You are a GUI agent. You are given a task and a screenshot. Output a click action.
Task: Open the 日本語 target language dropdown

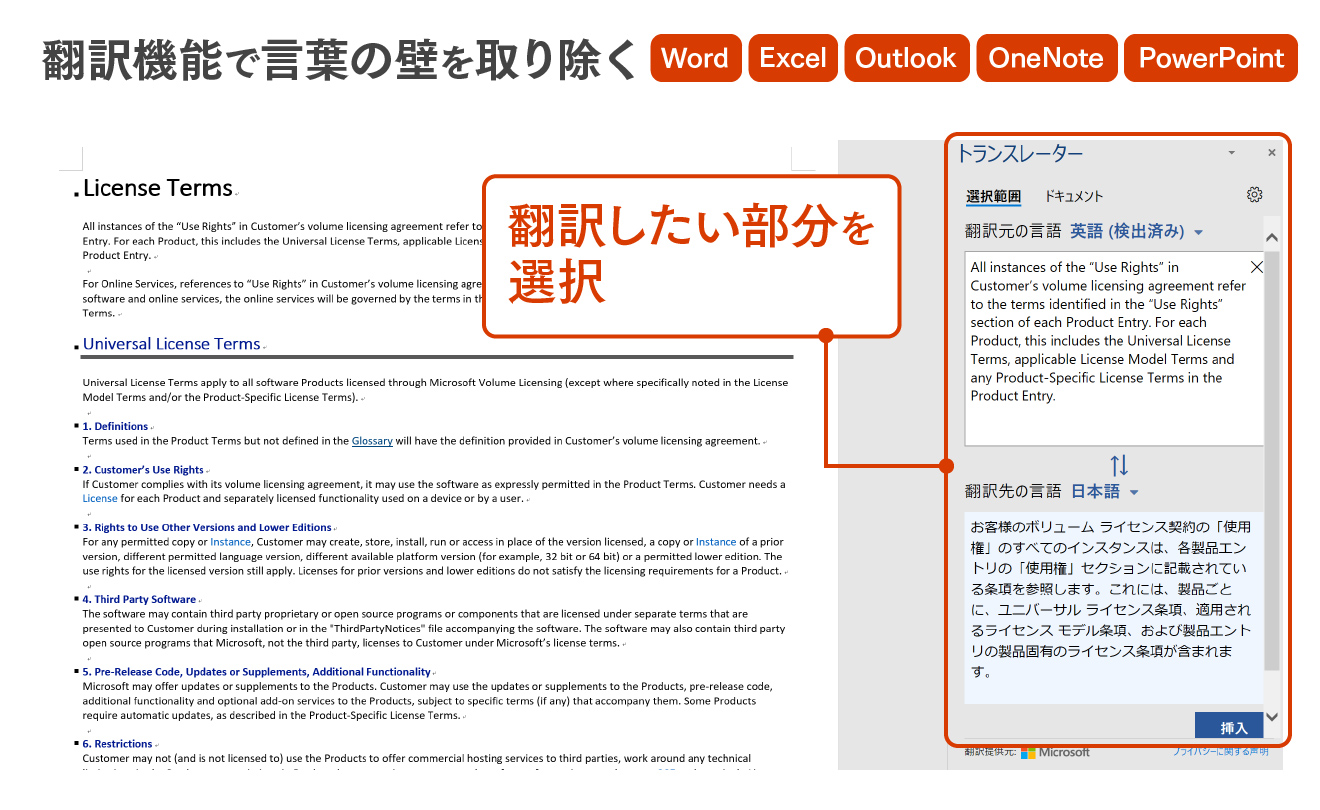(1104, 491)
